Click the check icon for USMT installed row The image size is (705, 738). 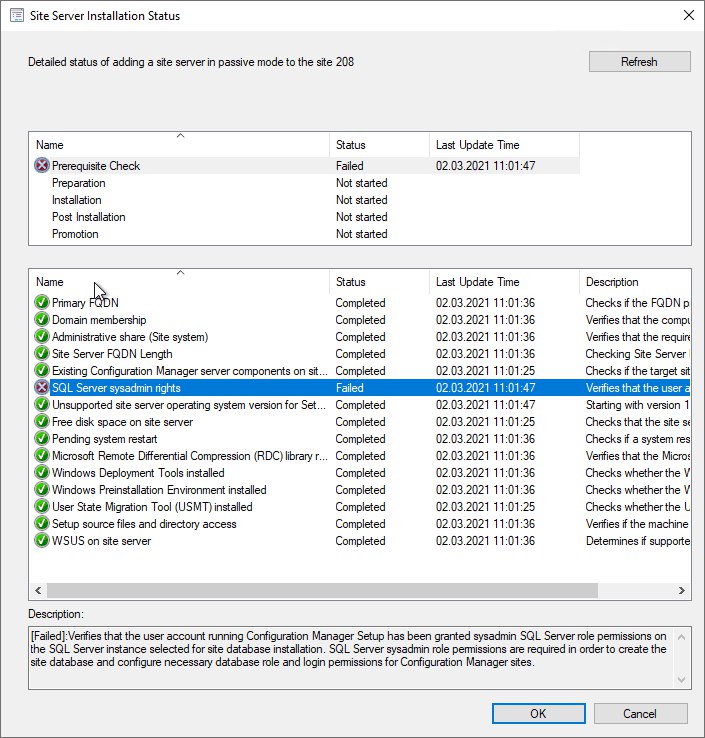(42, 506)
